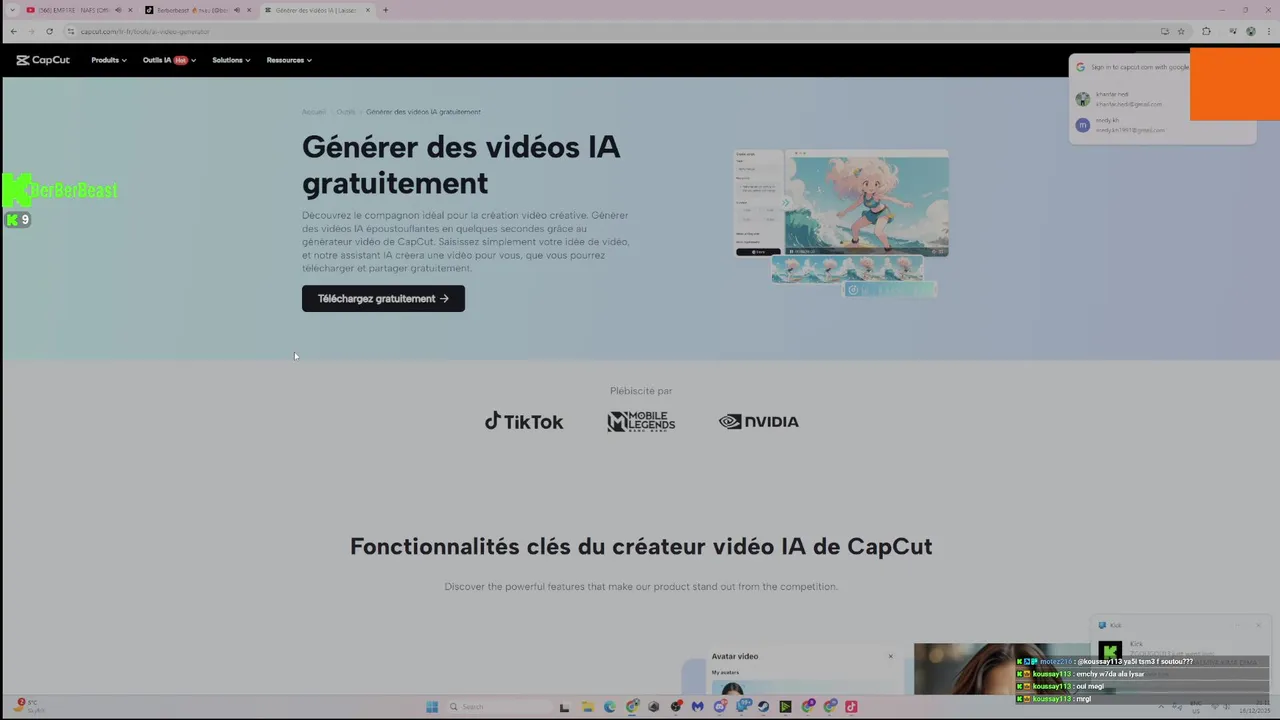Open the Malwarebytes taskbar icon
1280x720 pixels.
pyautogui.click(x=697, y=706)
